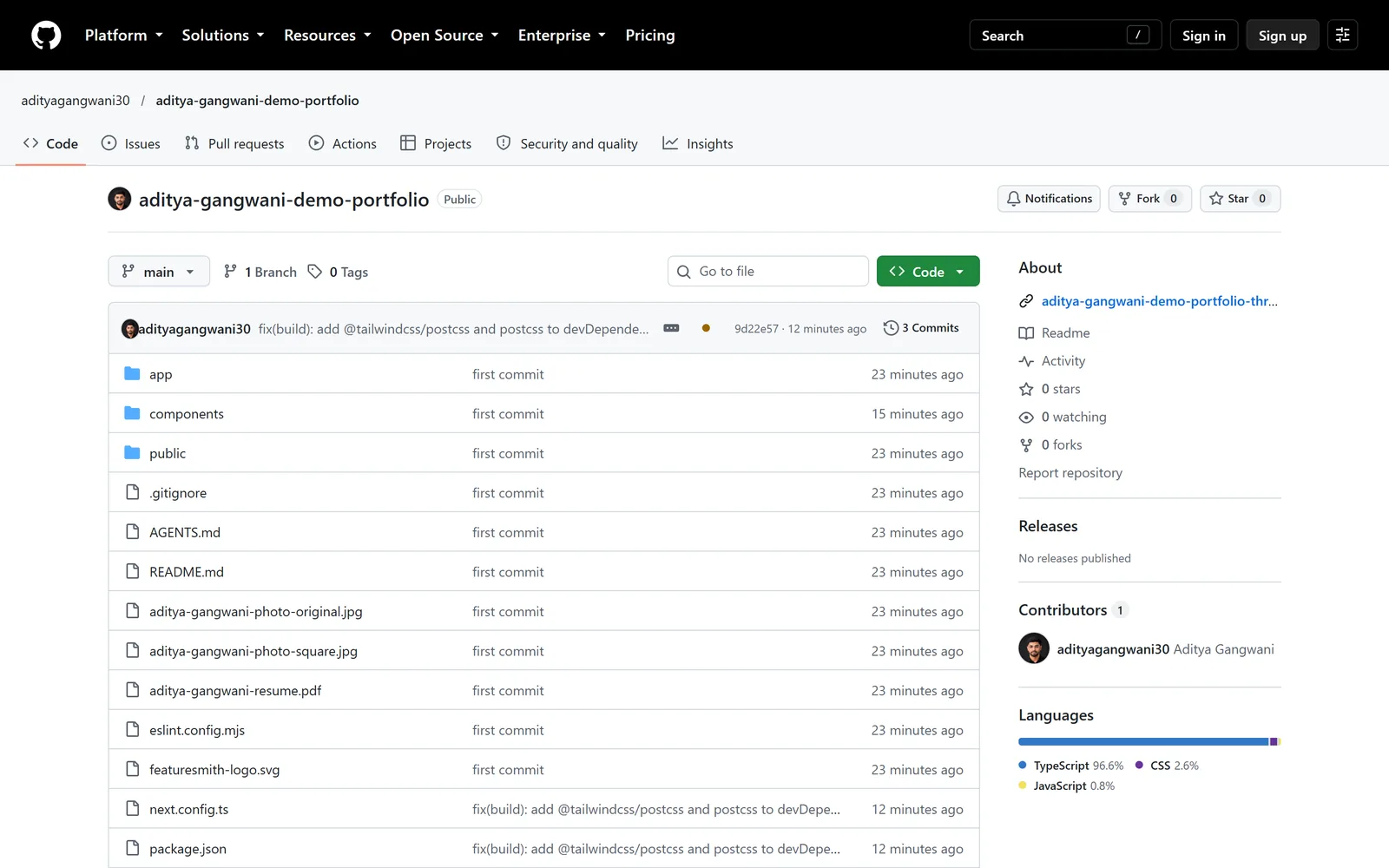
Task: Click the Go to file input
Action: [768, 271]
